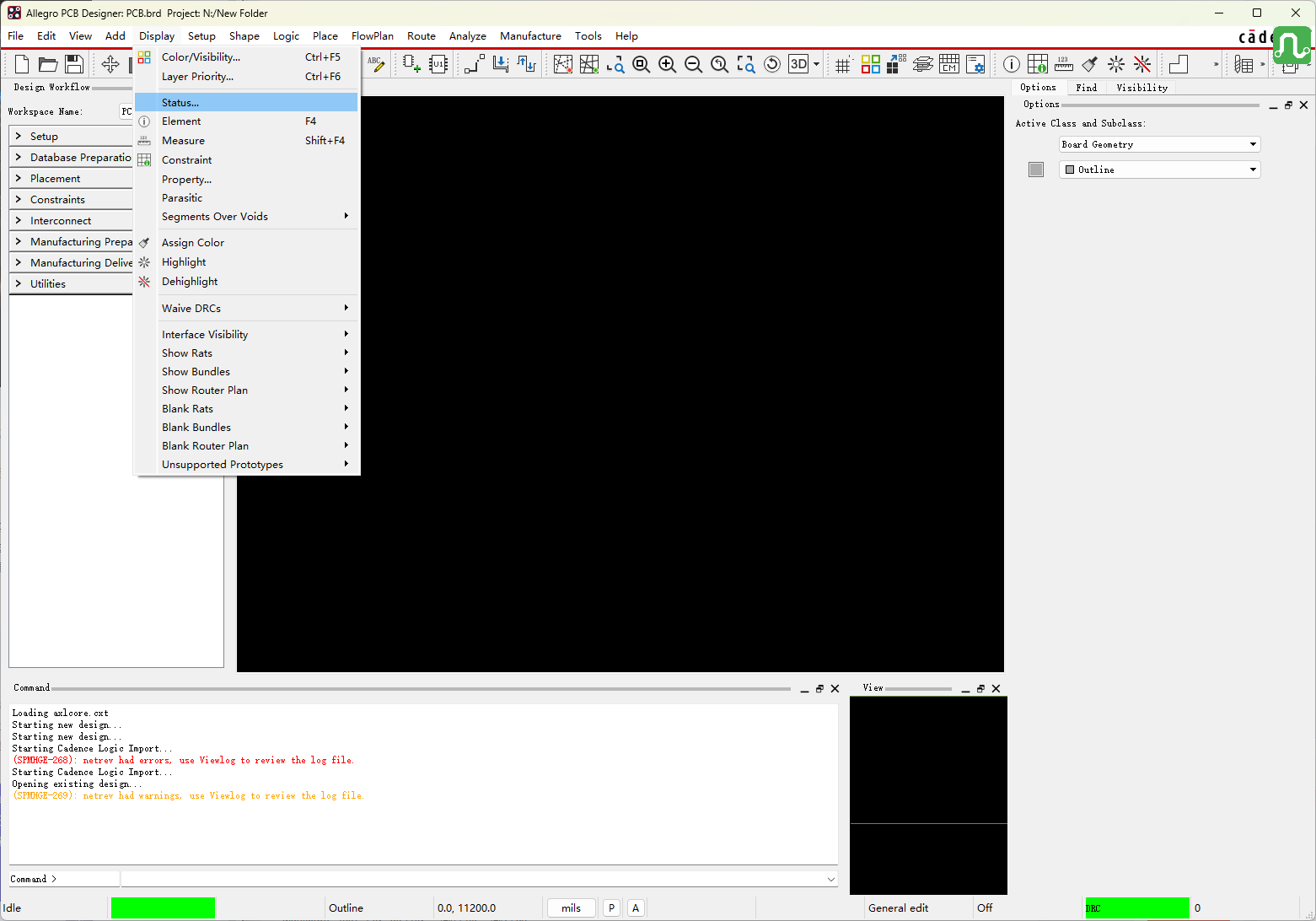The image size is (1316, 921).
Task: Choose Color/Visibility... from the Display menu
Action: (246, 57)
